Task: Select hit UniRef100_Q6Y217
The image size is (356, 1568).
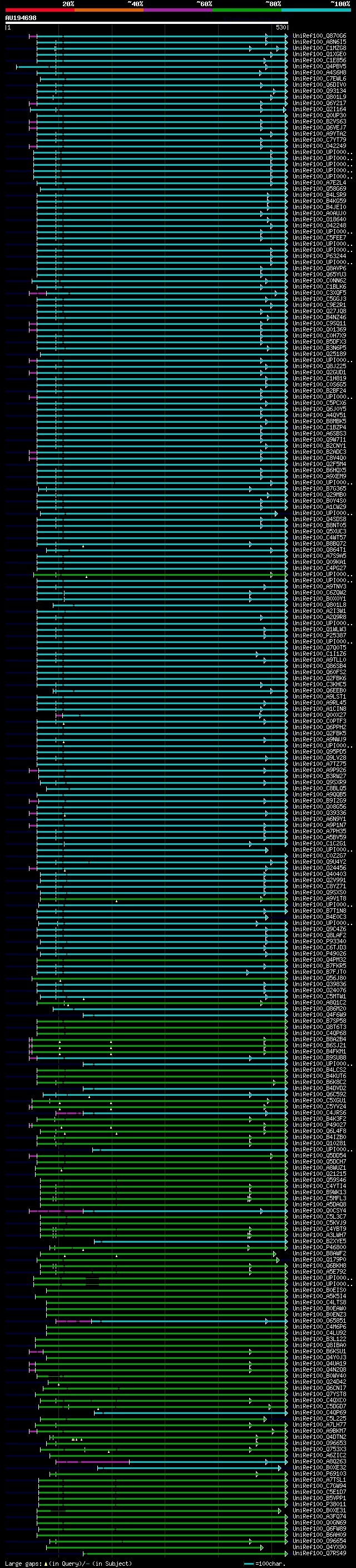Action: point(319,103)
